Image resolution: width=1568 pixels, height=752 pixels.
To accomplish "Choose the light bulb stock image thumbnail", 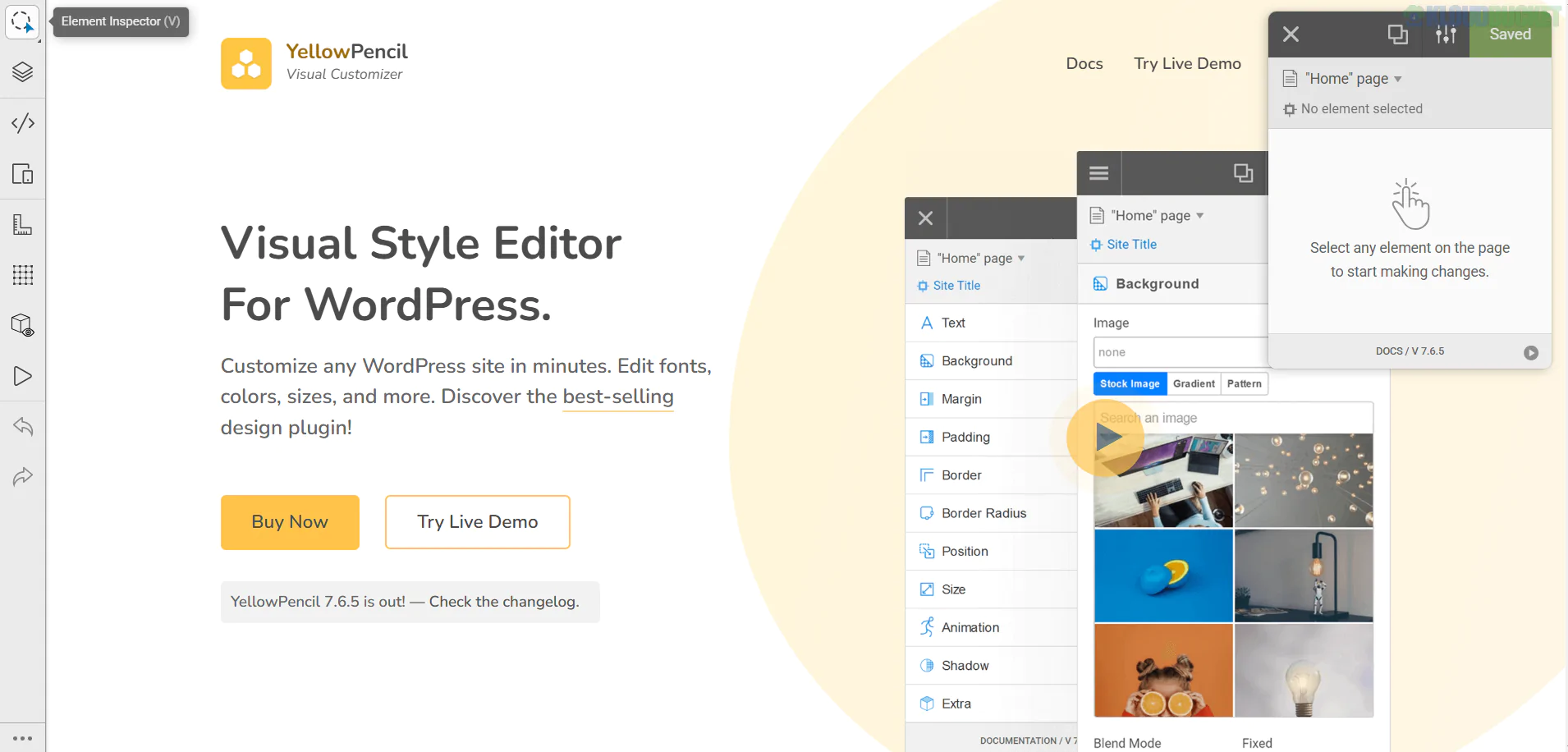I will (1304, 671).
